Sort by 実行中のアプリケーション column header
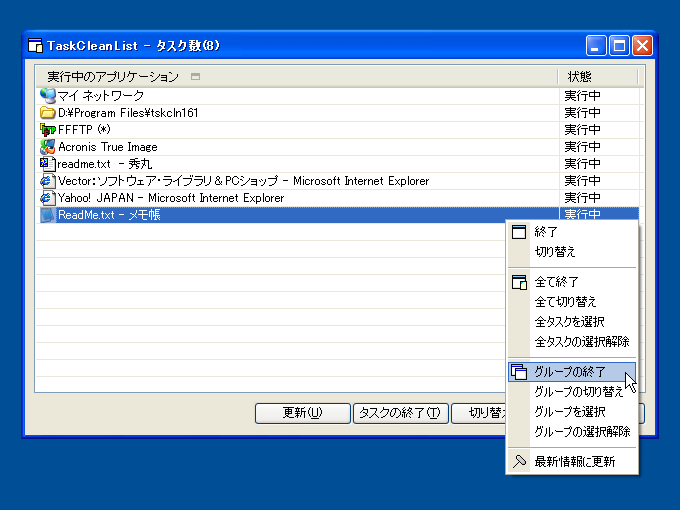 tap(297, 77)
